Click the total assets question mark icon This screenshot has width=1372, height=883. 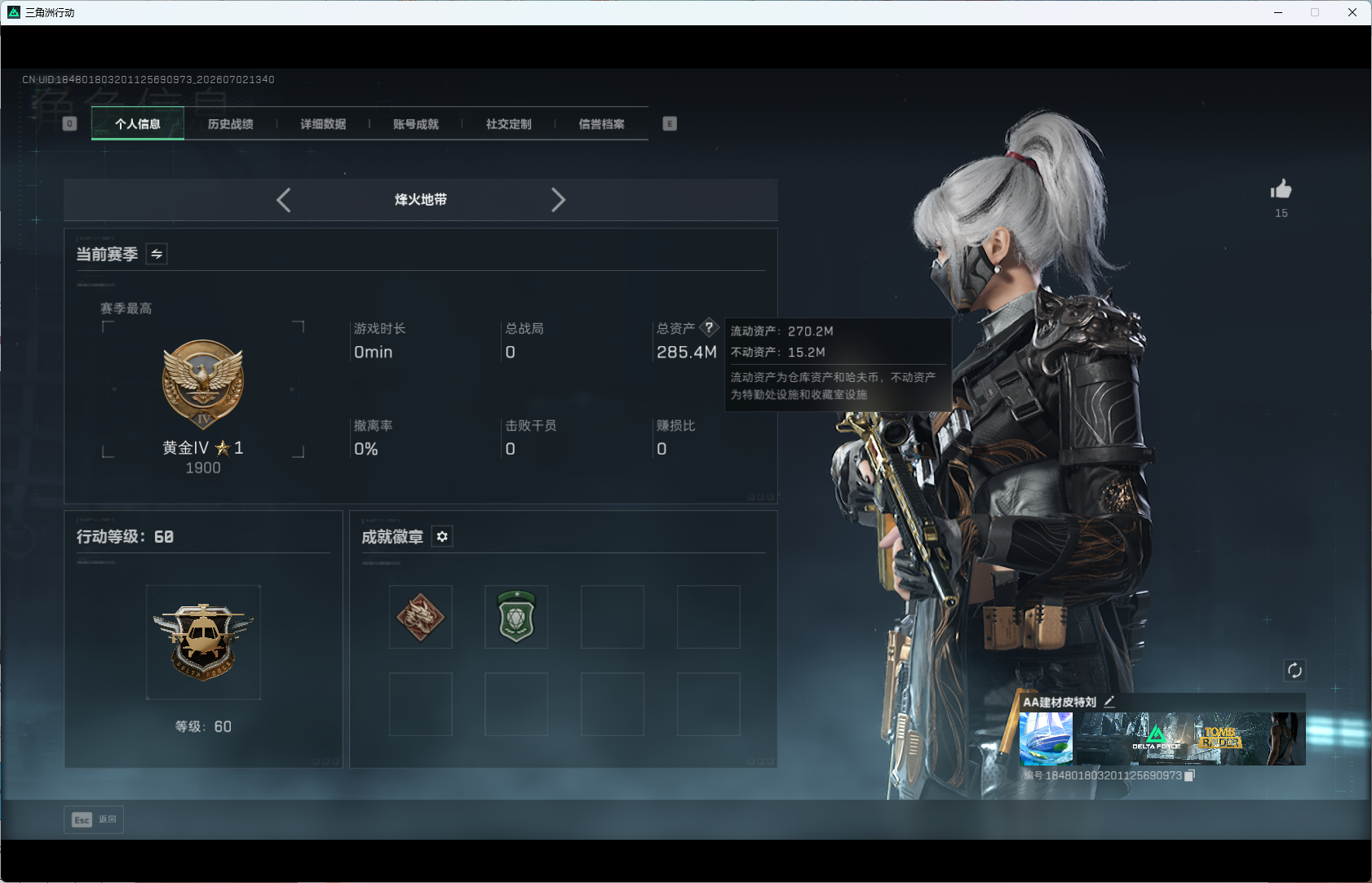[x=710, y=327]
